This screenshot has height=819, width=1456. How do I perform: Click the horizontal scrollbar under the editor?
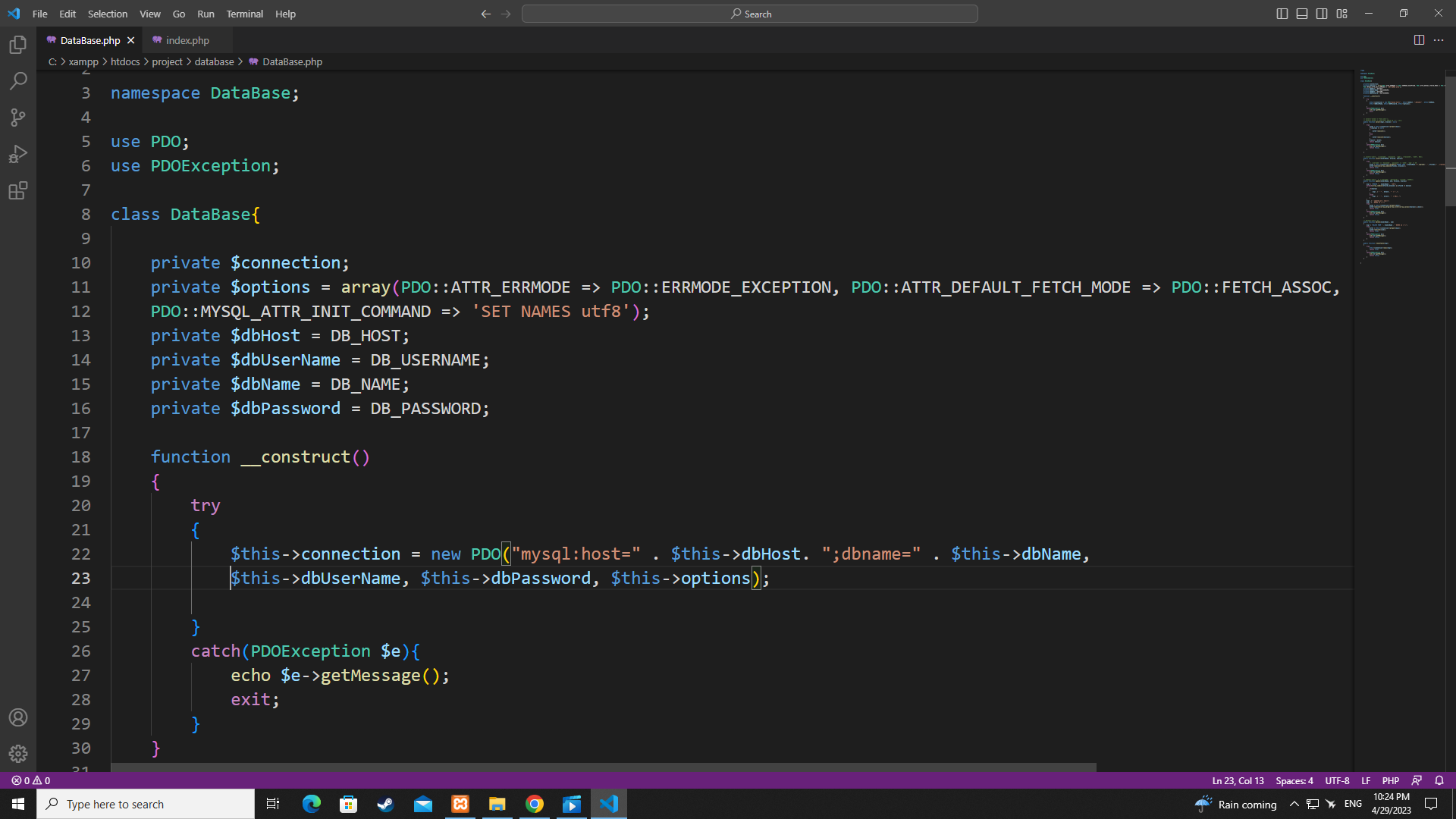(603, 767)
